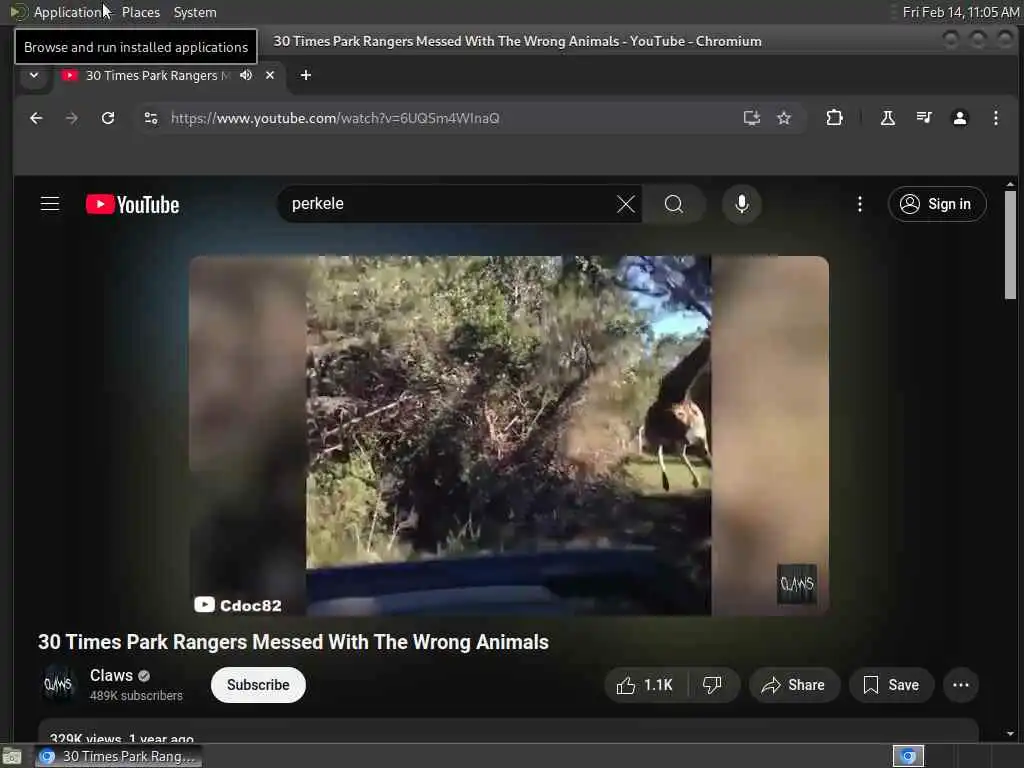This screenshot has height=768, width=1024.
Task: Dislike the video
Action: 712,685
